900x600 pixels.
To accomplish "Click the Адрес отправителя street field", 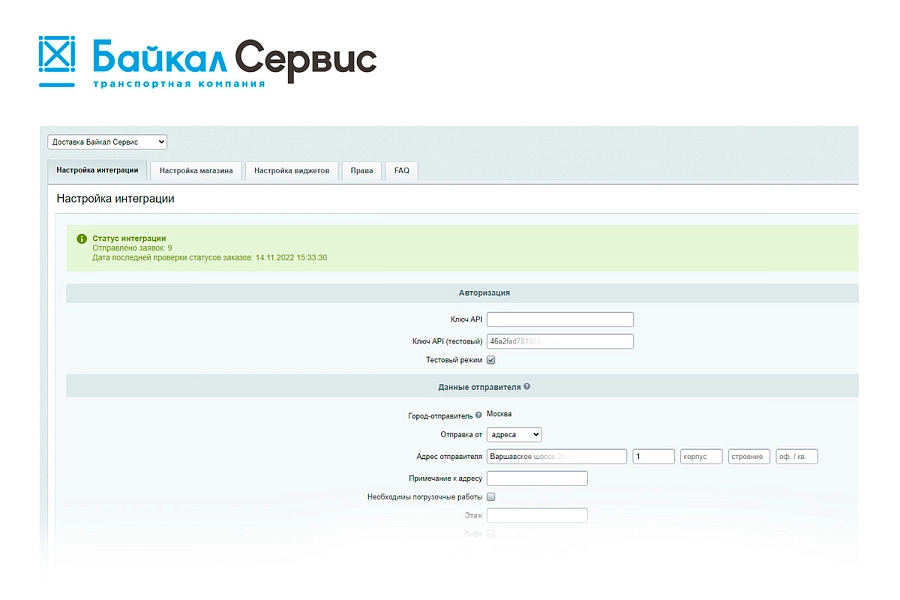I will (557, 456).
